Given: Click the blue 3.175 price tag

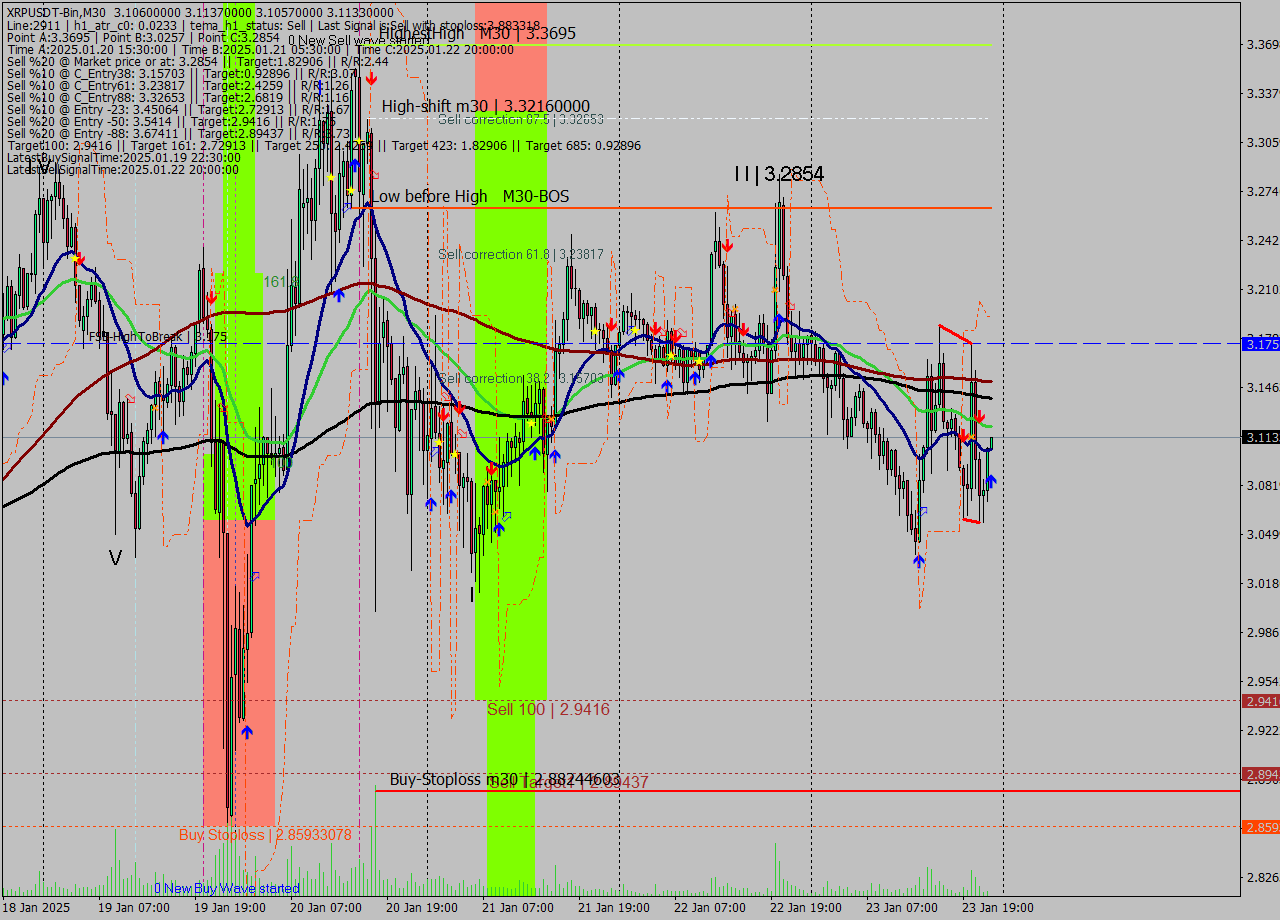Looking at the screenshot, I should click(1260, 344).
